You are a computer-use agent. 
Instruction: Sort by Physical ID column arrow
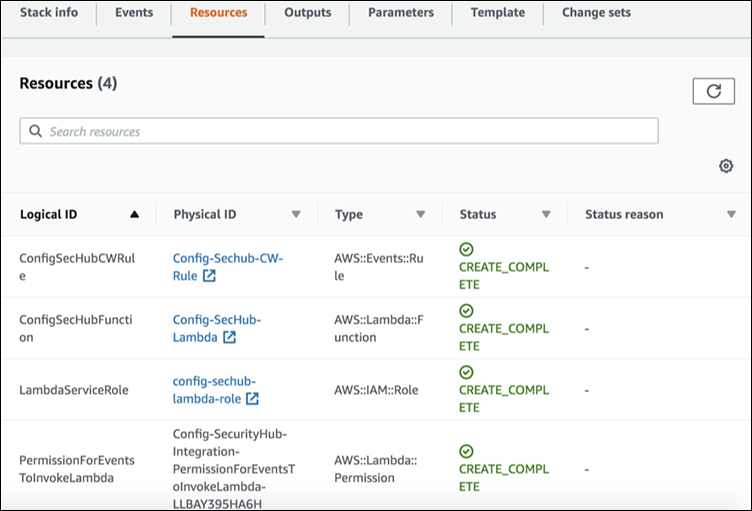pyautogui.click(x=296, y=214)
